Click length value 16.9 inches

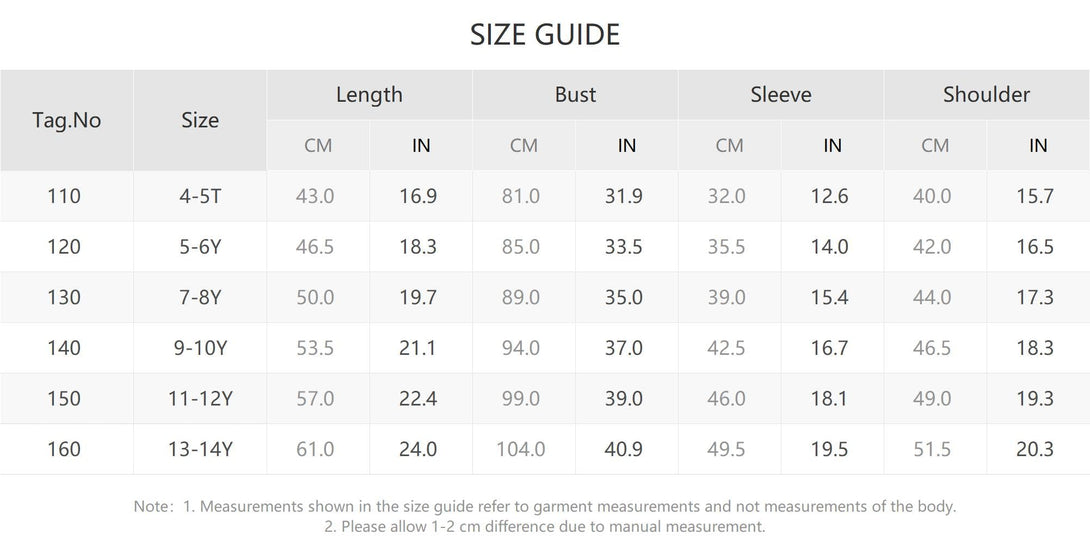point(418,196)
